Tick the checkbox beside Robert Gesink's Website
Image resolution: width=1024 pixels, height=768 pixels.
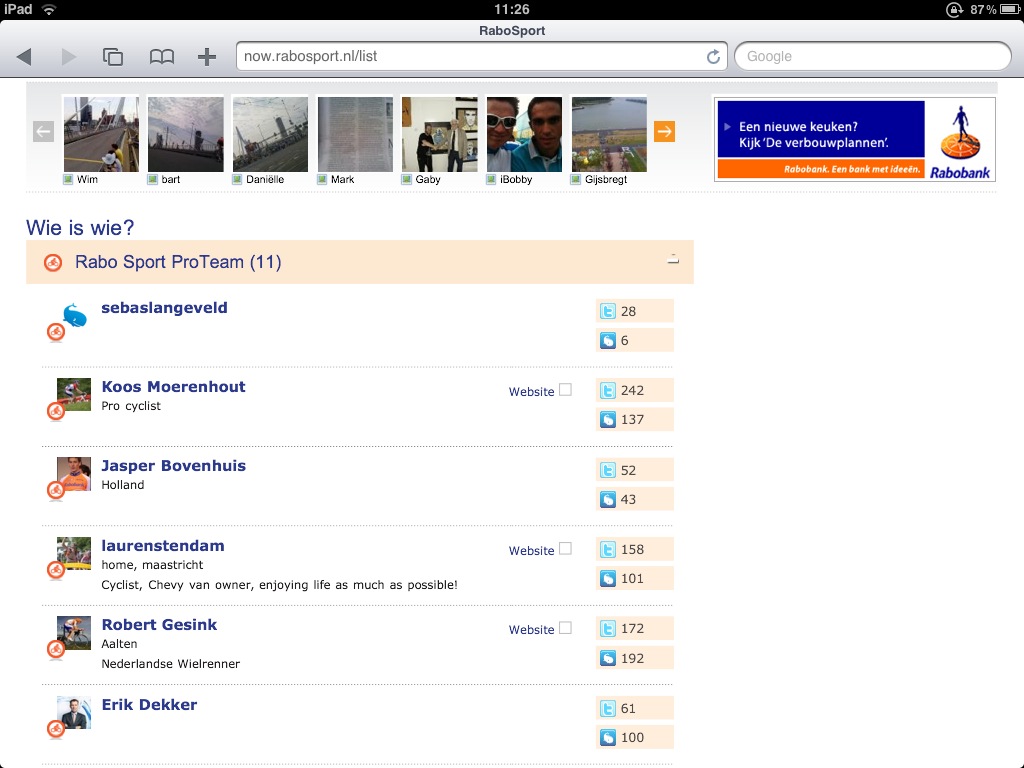point(565,628)
